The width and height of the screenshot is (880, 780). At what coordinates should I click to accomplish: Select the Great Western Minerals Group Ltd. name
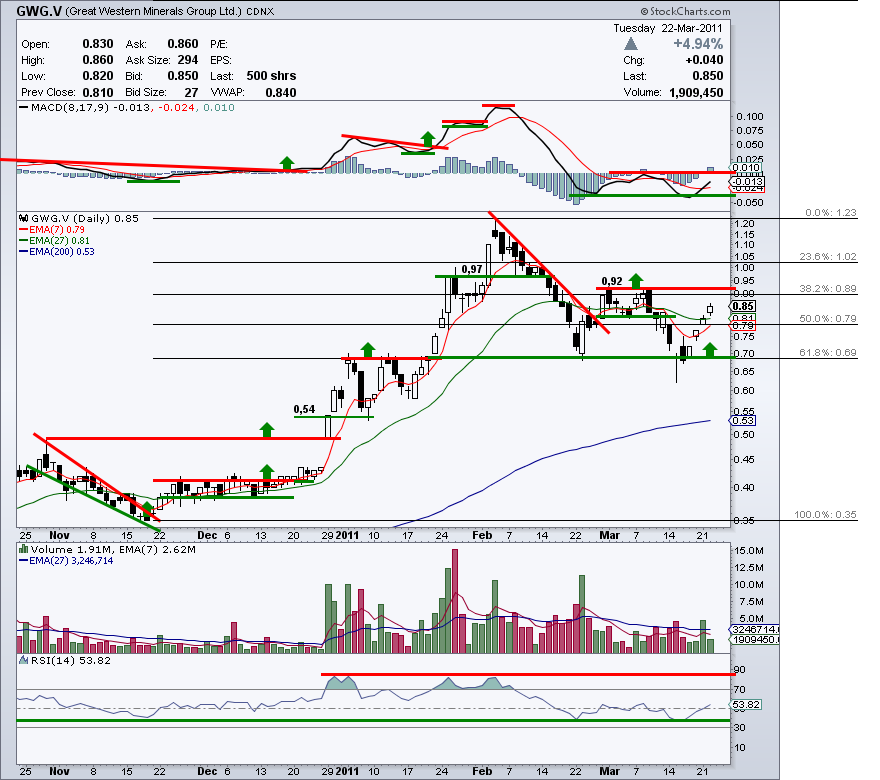pos(154,11)
